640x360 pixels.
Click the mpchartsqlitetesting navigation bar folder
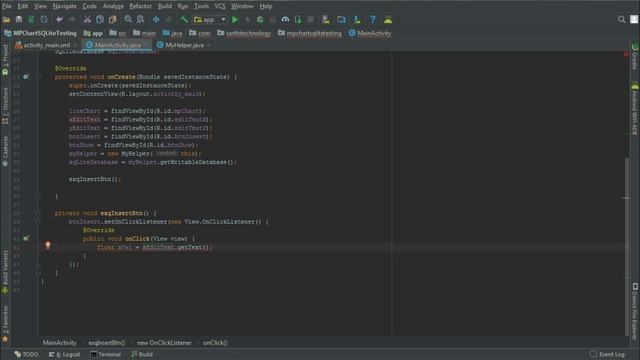point(310,33)
